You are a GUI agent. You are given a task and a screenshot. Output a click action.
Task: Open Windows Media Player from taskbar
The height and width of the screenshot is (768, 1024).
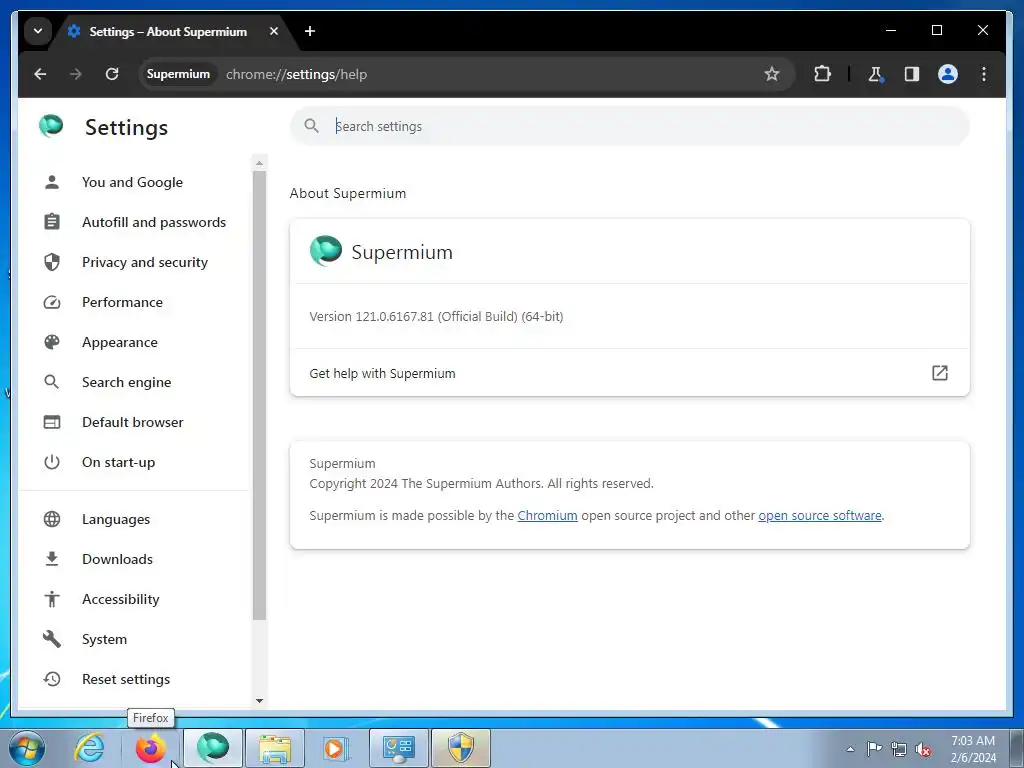click(336, 748)
